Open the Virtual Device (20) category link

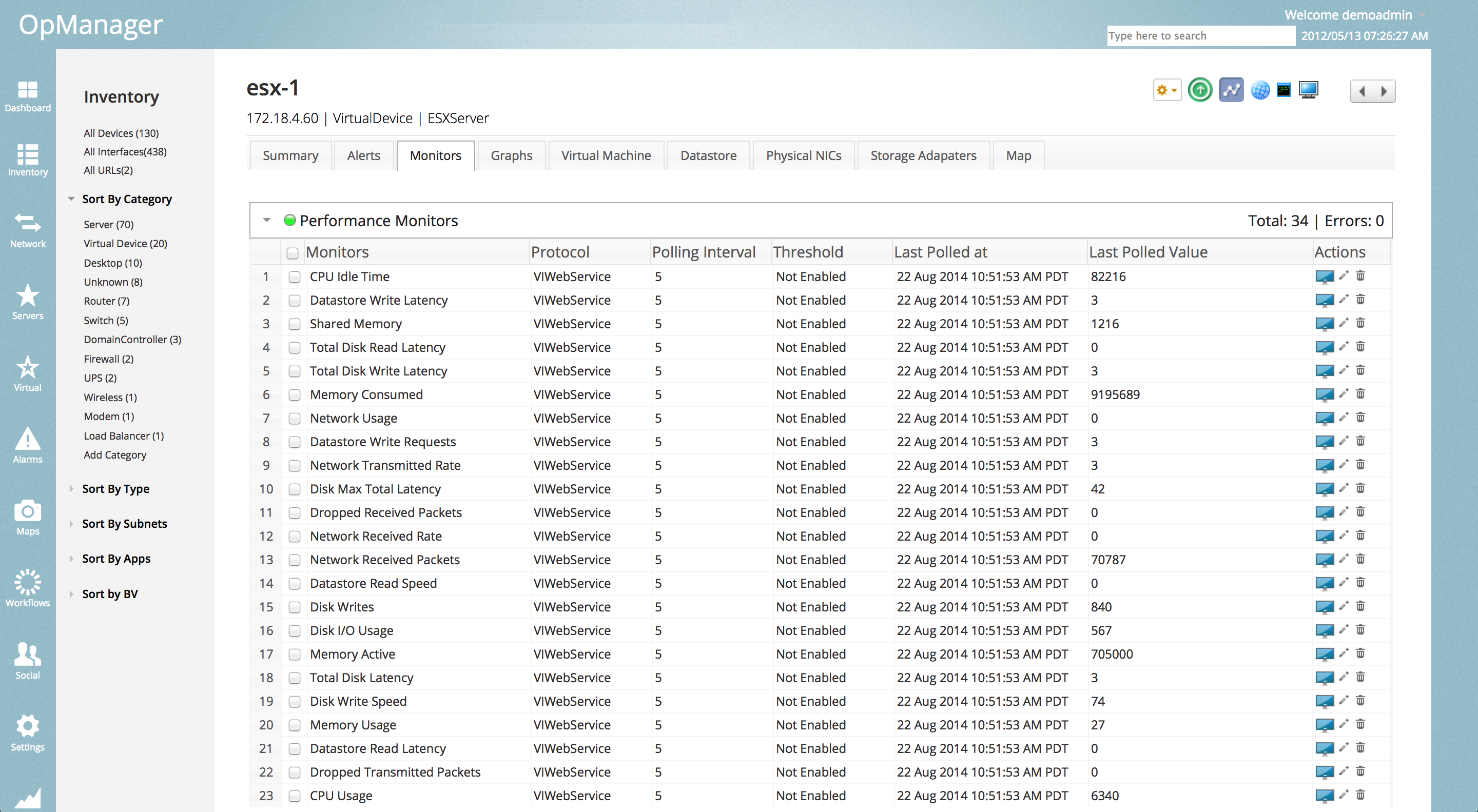[x=125, y=244]
